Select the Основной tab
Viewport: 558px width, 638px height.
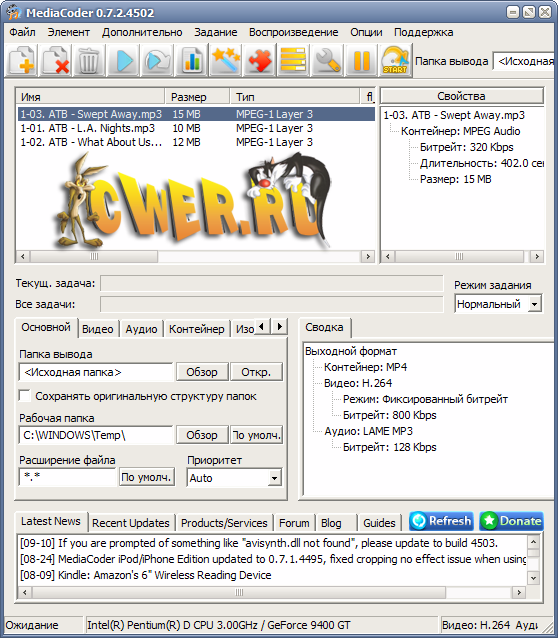pos(46,327)
